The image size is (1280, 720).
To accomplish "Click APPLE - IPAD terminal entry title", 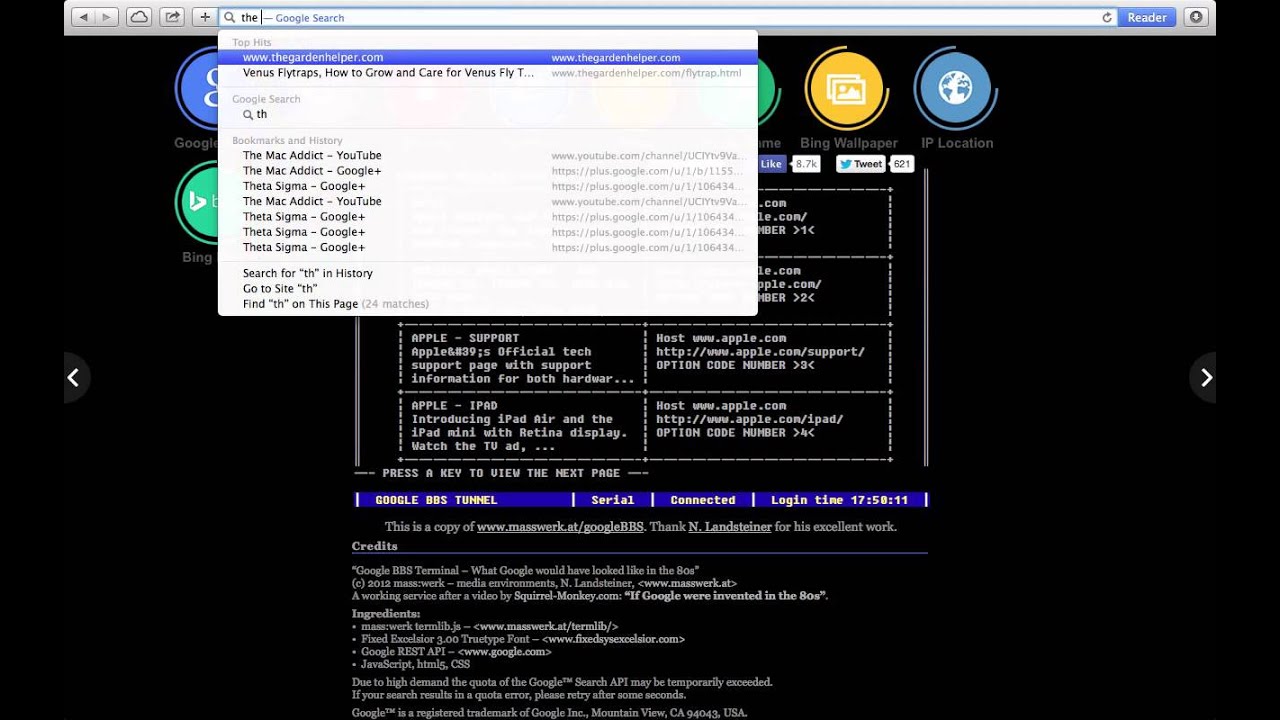I will 454,406.
